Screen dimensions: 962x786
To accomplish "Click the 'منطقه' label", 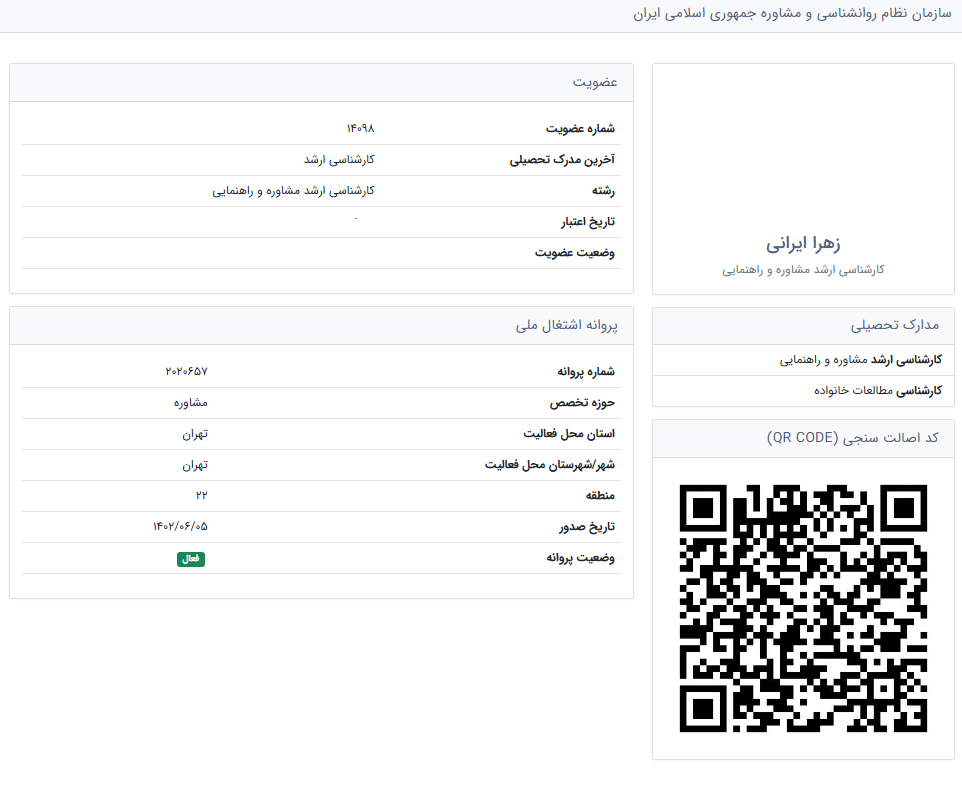I will (600, 496).
